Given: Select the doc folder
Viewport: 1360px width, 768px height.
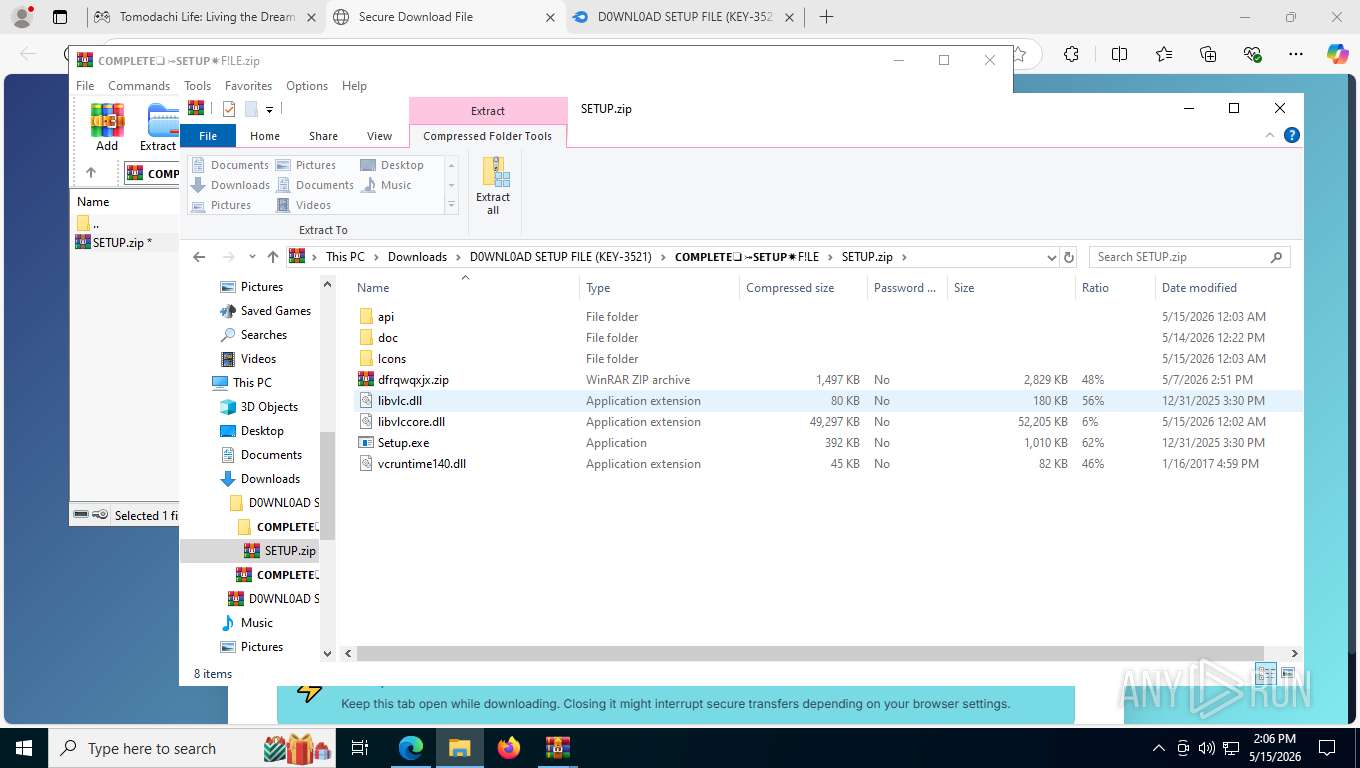Looking at the screenshot, I should [x=388, y=338].
